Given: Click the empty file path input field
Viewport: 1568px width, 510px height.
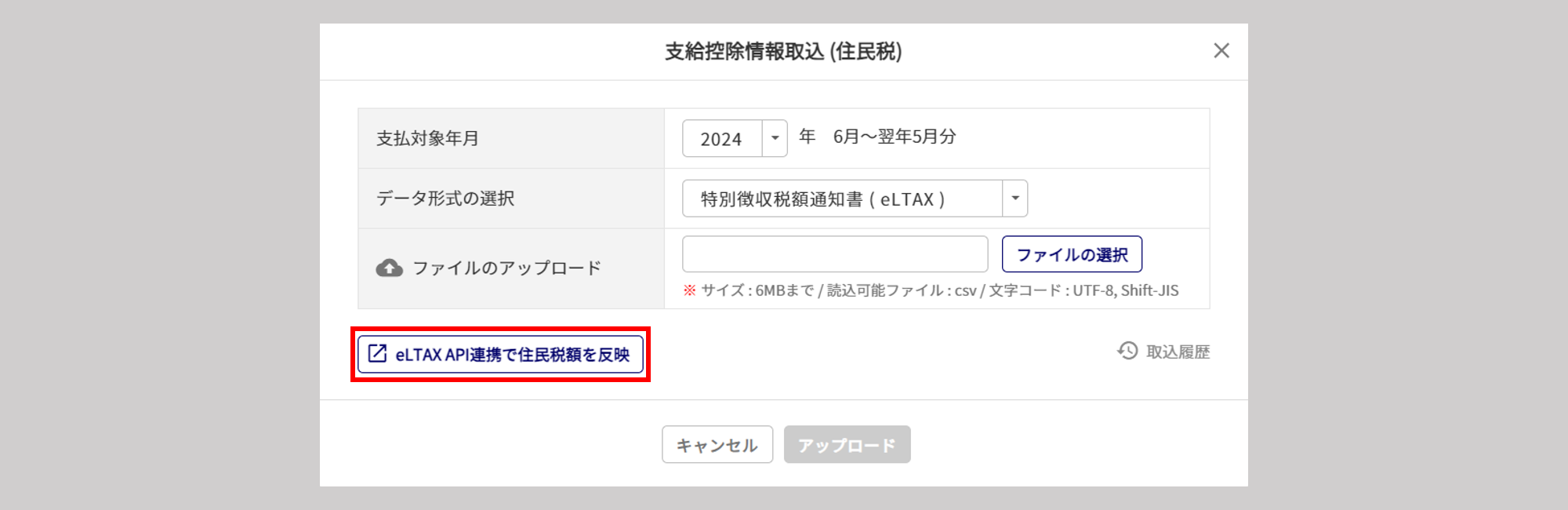Looking at the screenshot, I should [835, 254].
